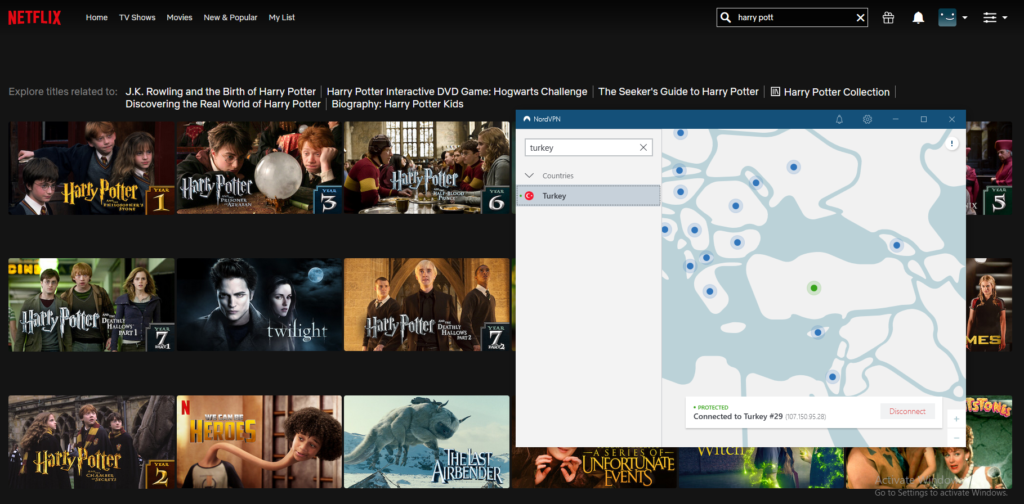Open the sliders settings icon on Netflix

(x=990, y=18)
